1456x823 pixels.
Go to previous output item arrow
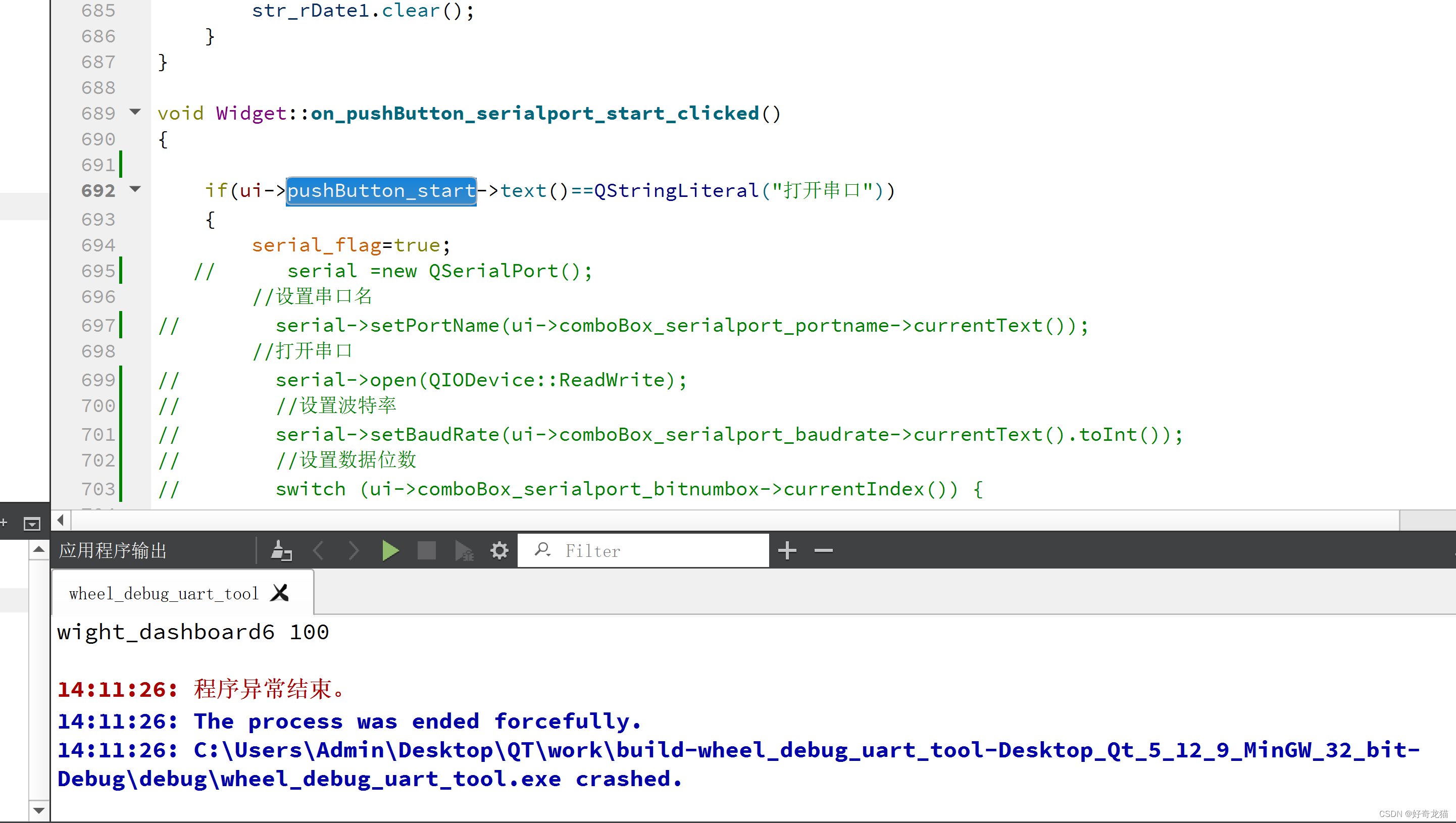[x=319, y=550]
